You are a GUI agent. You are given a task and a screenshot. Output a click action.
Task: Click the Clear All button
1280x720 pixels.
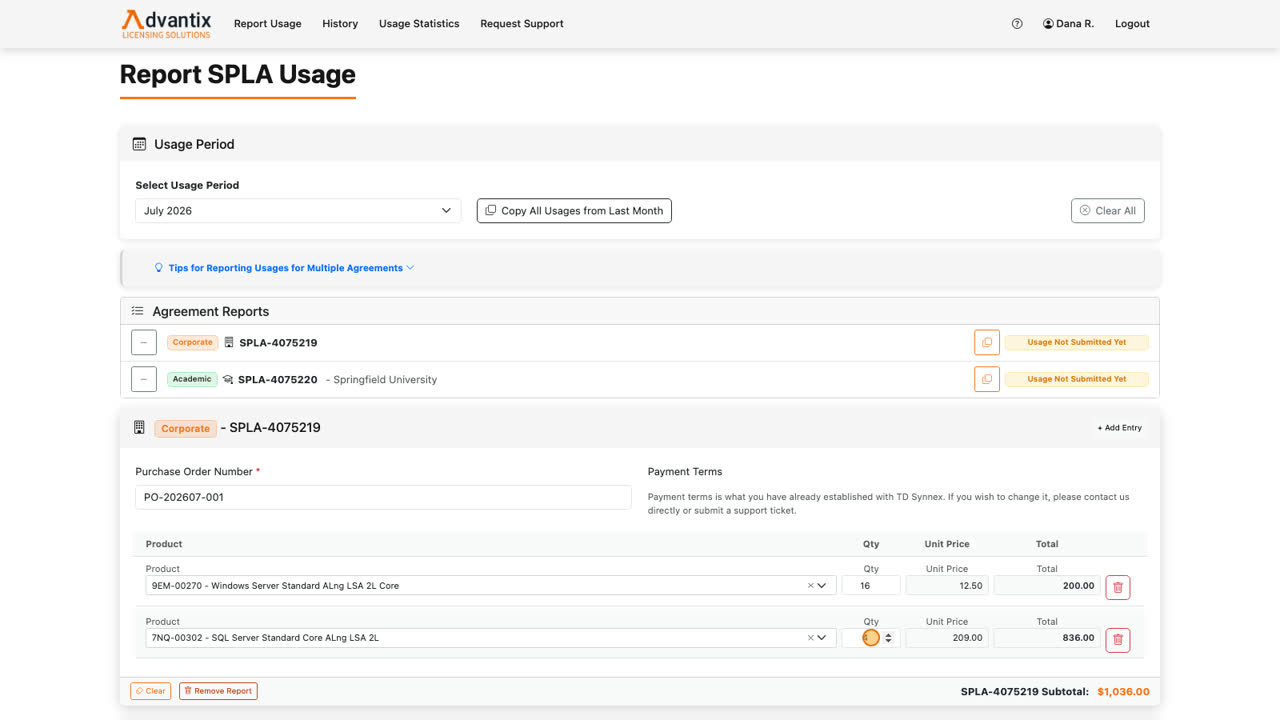[x=1107, y=211]
